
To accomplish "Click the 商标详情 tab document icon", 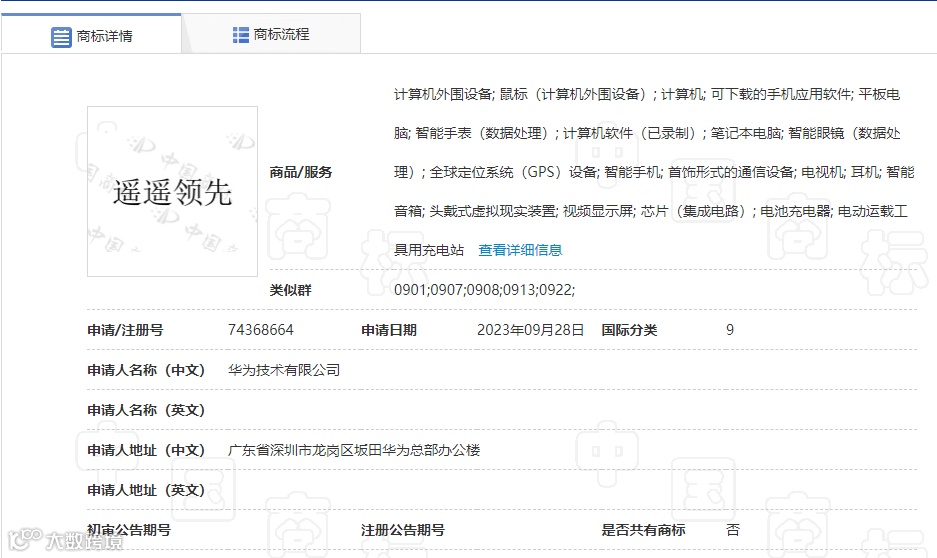I will pyautogui.click(x=61, y=37).
